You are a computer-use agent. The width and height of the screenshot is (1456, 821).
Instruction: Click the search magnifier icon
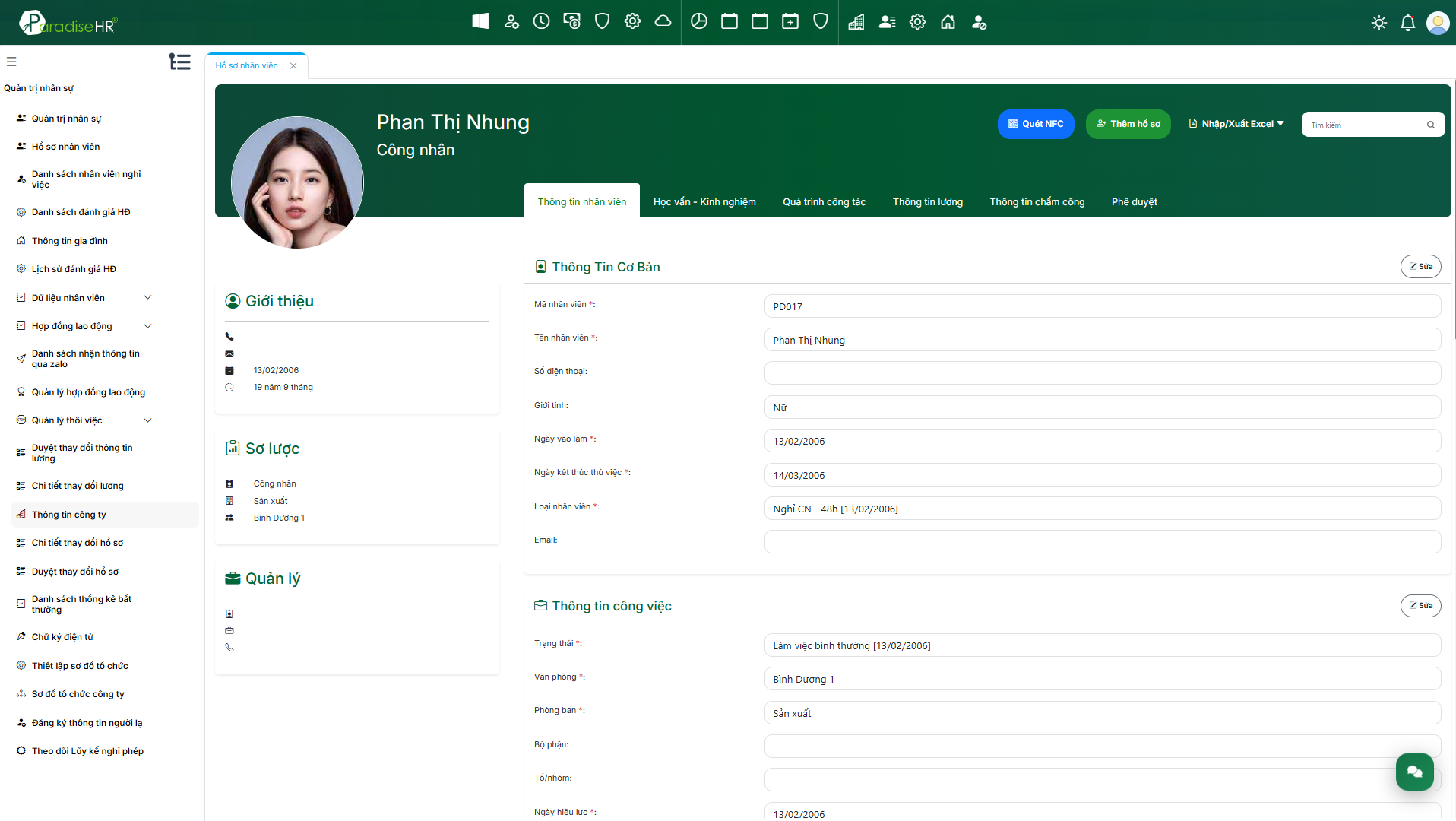point(1431,125)
